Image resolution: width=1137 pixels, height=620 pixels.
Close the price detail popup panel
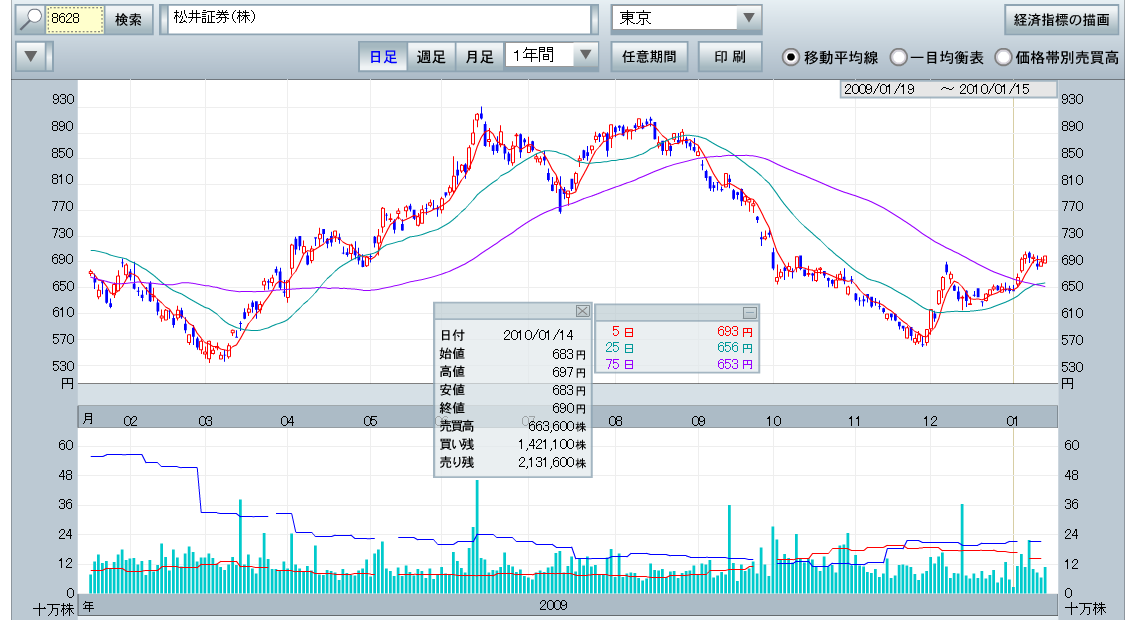pos(583,310)
